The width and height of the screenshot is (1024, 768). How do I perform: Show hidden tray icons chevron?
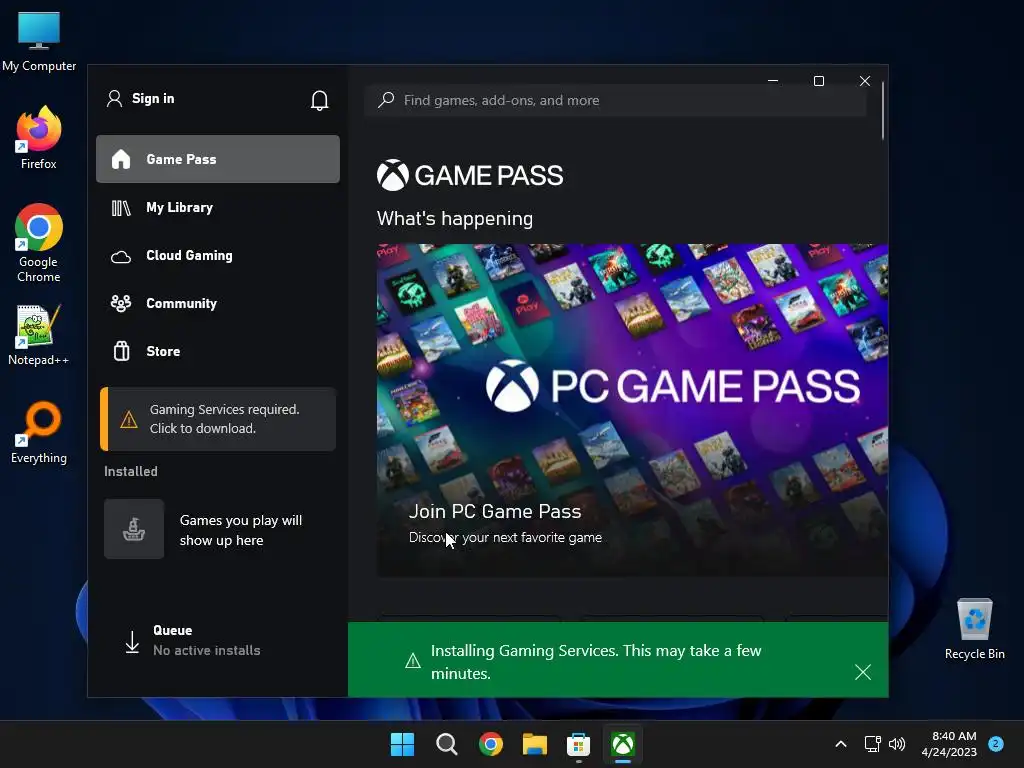(x=841, y=744)
